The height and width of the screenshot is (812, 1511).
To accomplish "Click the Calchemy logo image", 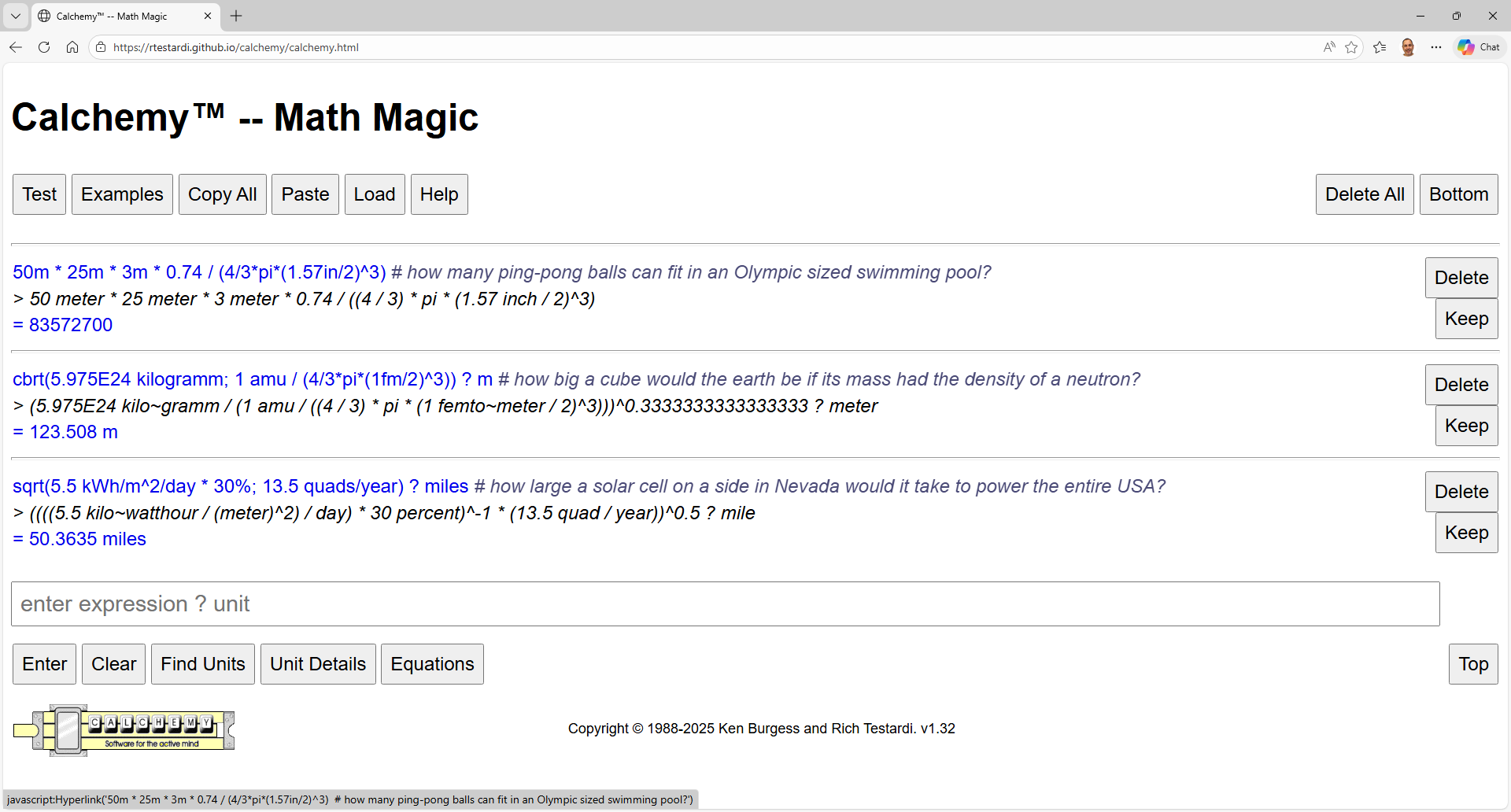I will [124, 730].
